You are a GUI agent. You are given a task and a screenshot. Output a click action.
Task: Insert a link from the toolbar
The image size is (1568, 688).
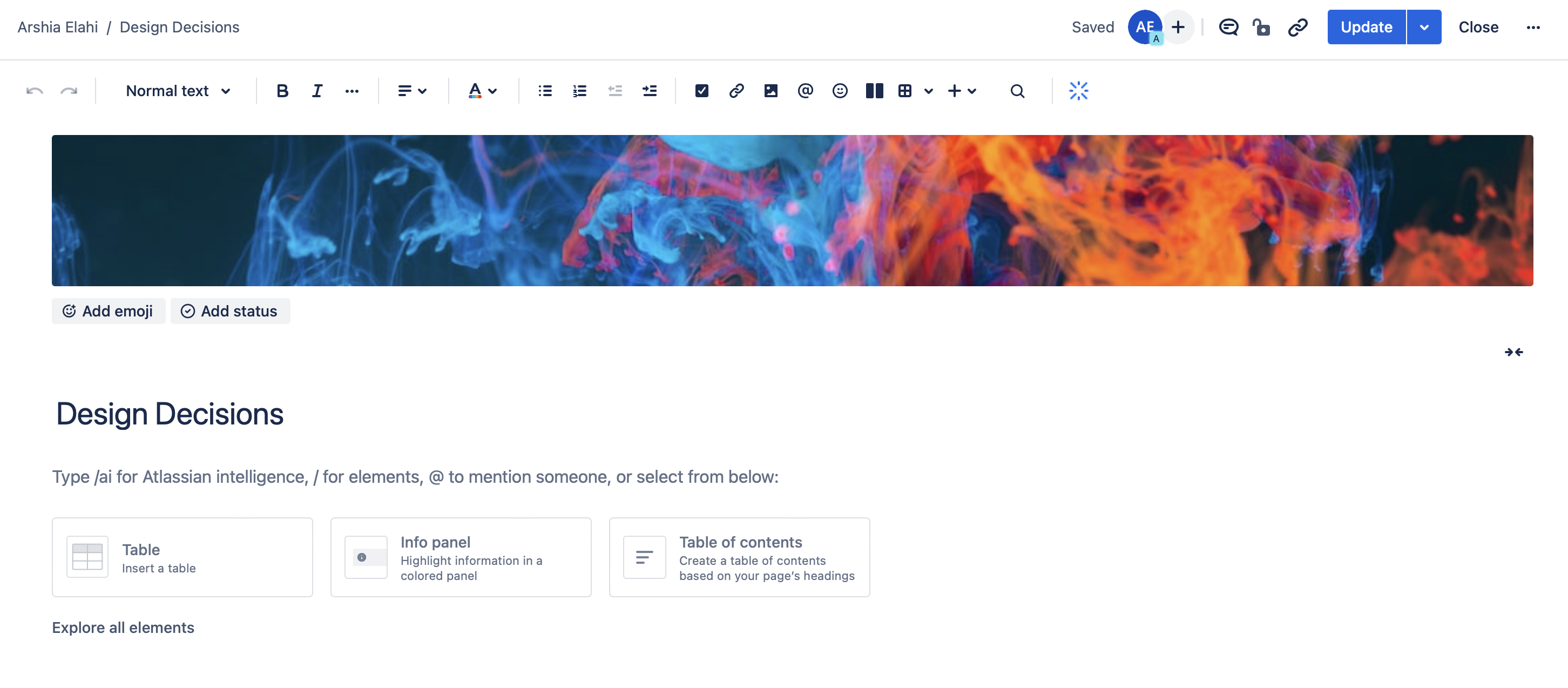pos(736,91)
